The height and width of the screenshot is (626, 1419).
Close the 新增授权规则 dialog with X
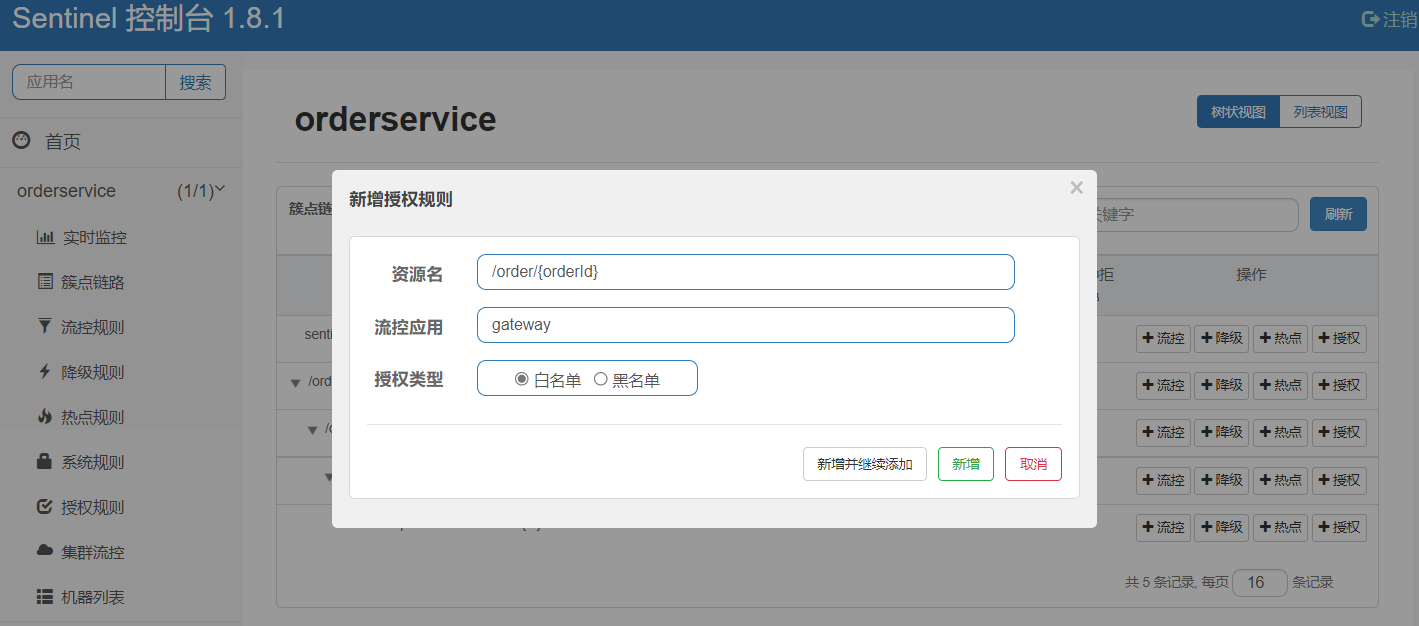tap(1076, 188)
